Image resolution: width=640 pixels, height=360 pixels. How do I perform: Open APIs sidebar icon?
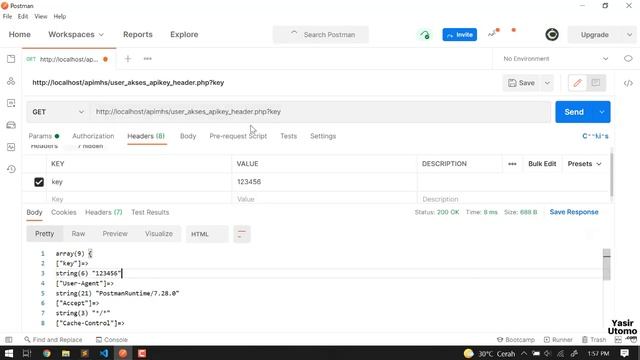tap(11, 81)
